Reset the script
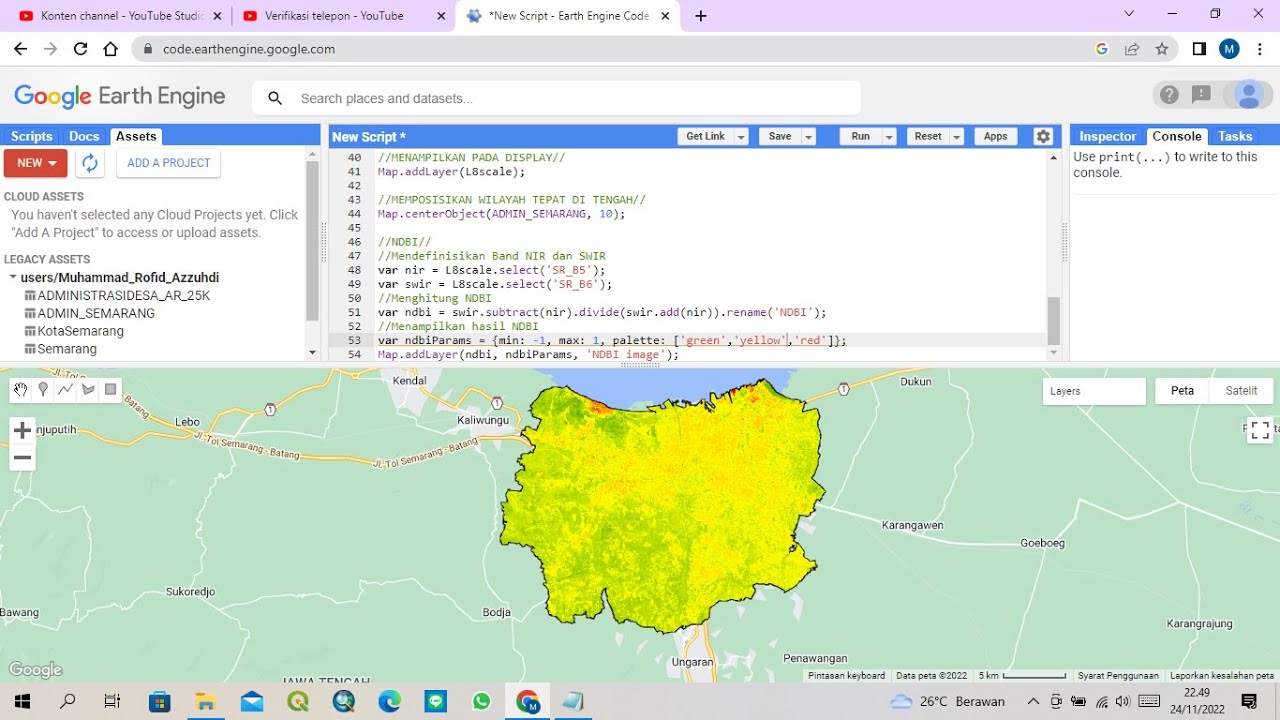1280x720 pixels. 928,137
